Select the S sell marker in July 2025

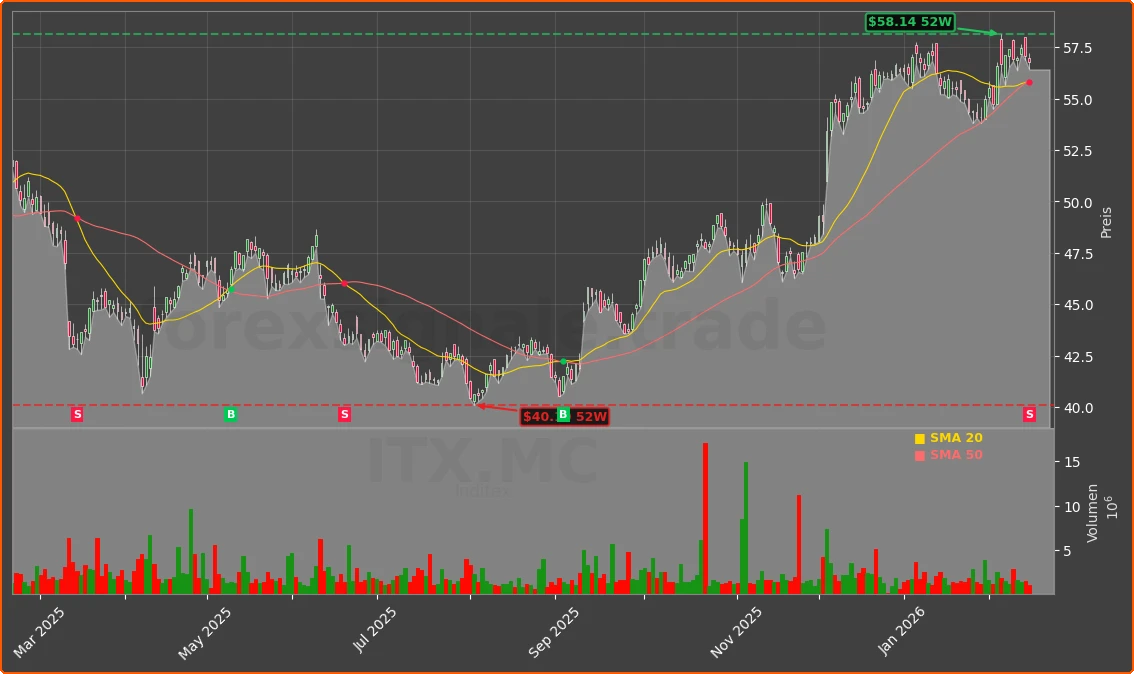coord(344,413)
